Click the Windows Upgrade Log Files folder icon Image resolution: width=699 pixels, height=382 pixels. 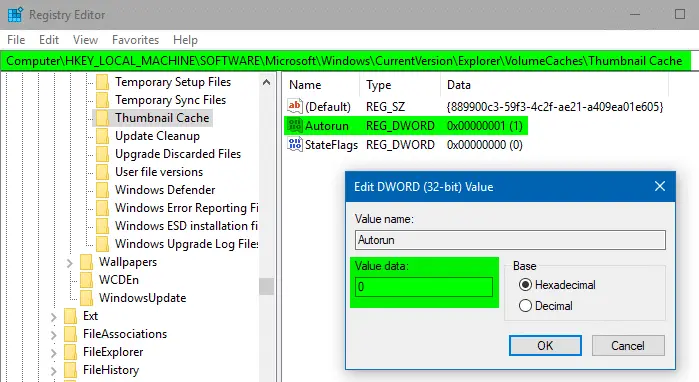(103, 244)
